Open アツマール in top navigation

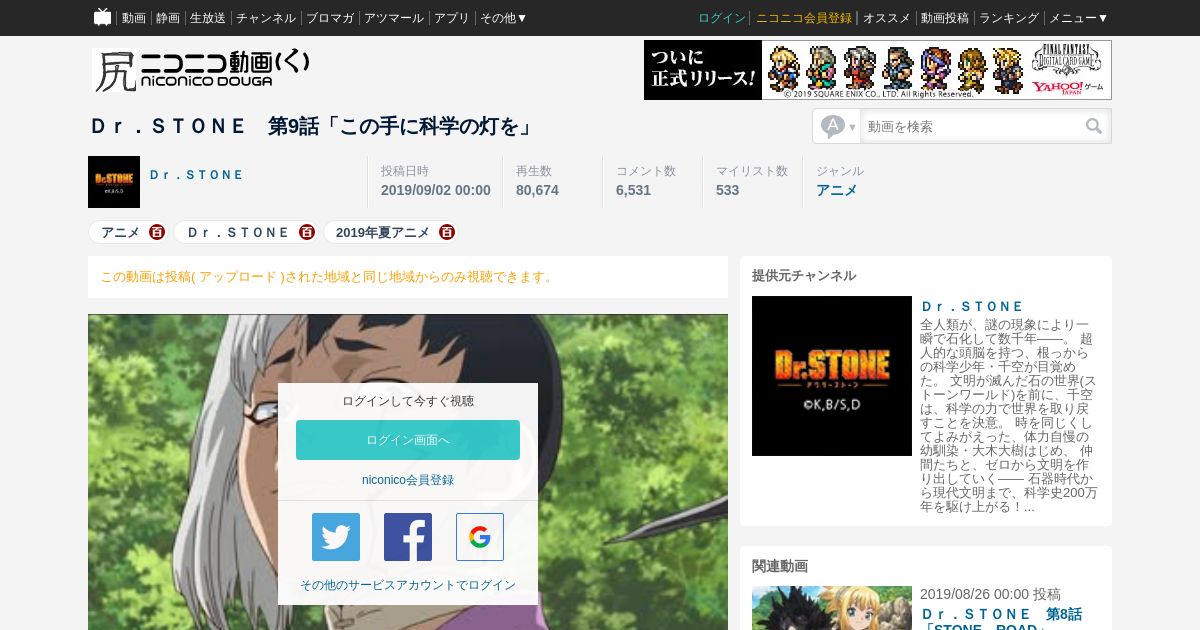pyautogui.click(x=394, y=18)
